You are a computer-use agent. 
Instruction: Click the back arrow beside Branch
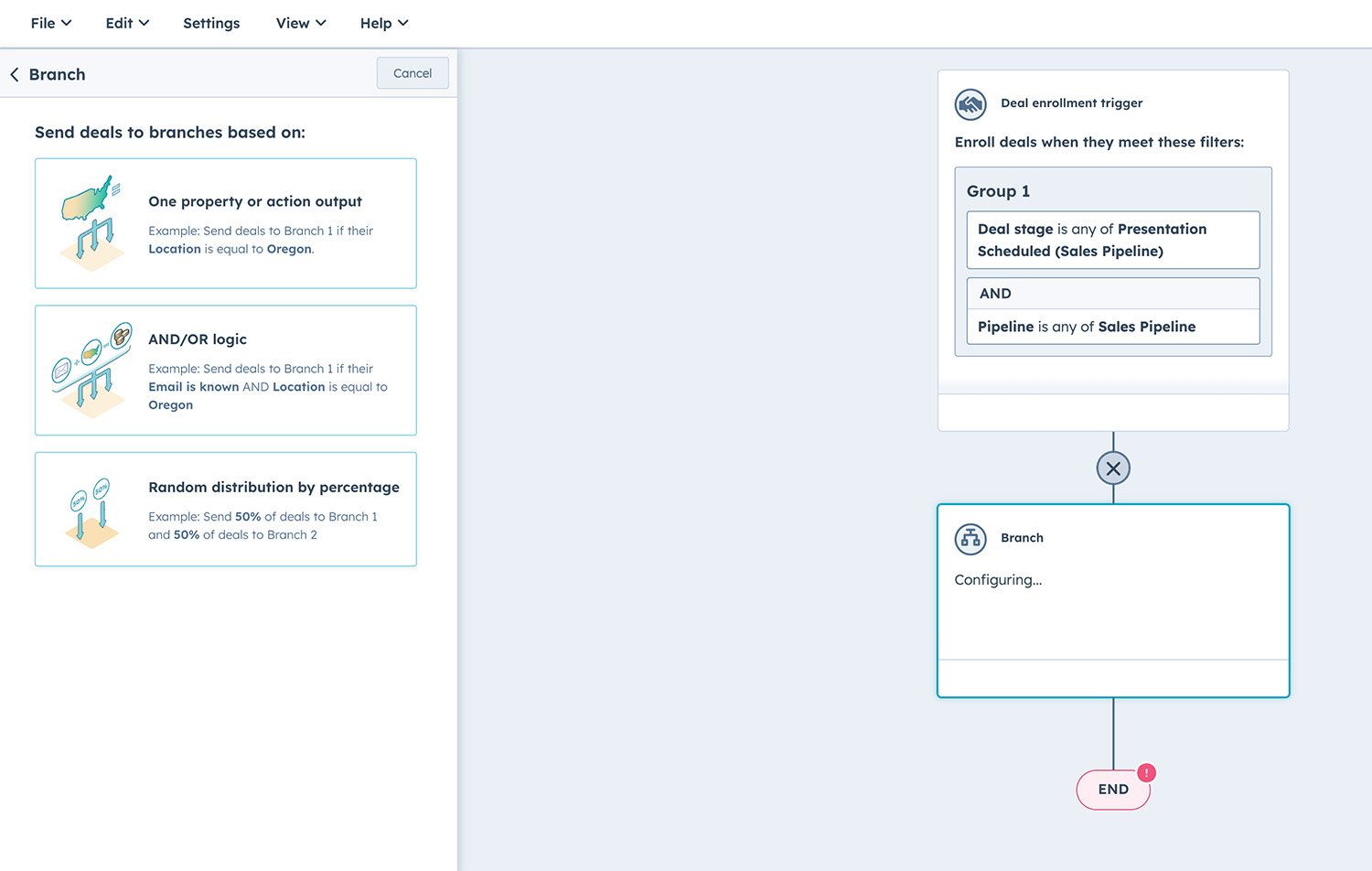15,75
